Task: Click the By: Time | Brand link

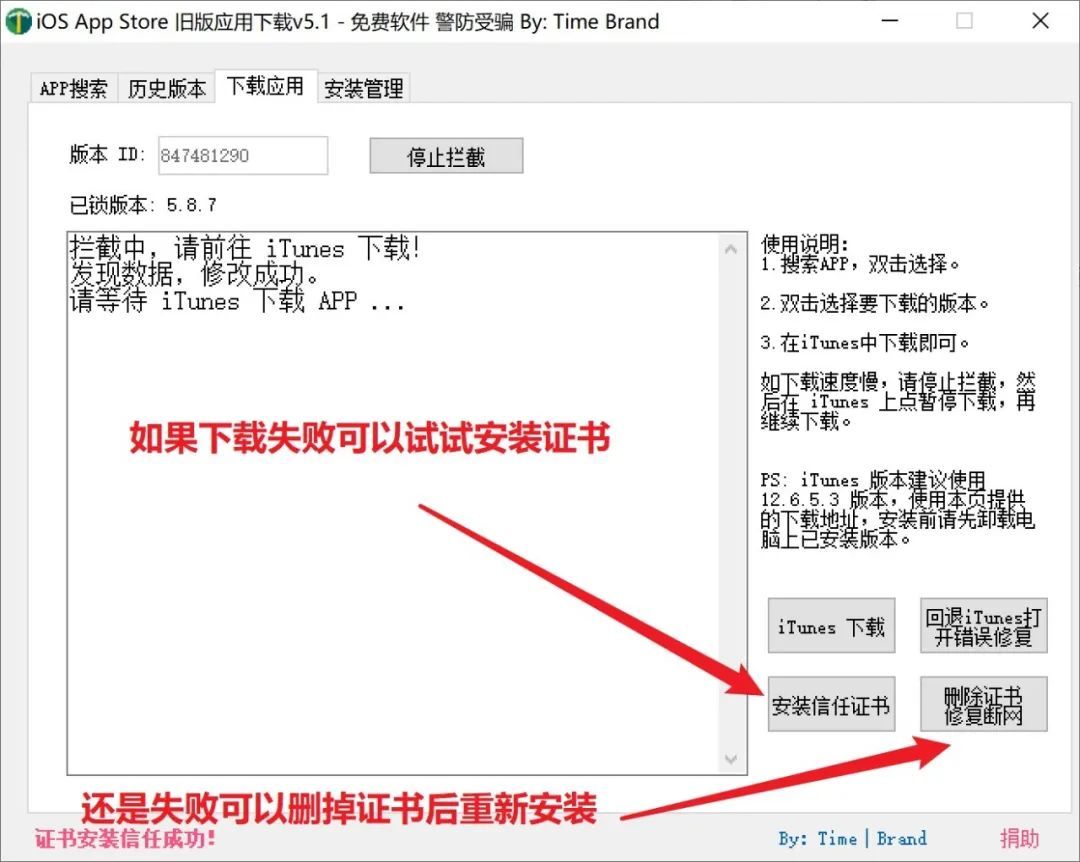Action: pyautogui.click(x=853, y=839)
